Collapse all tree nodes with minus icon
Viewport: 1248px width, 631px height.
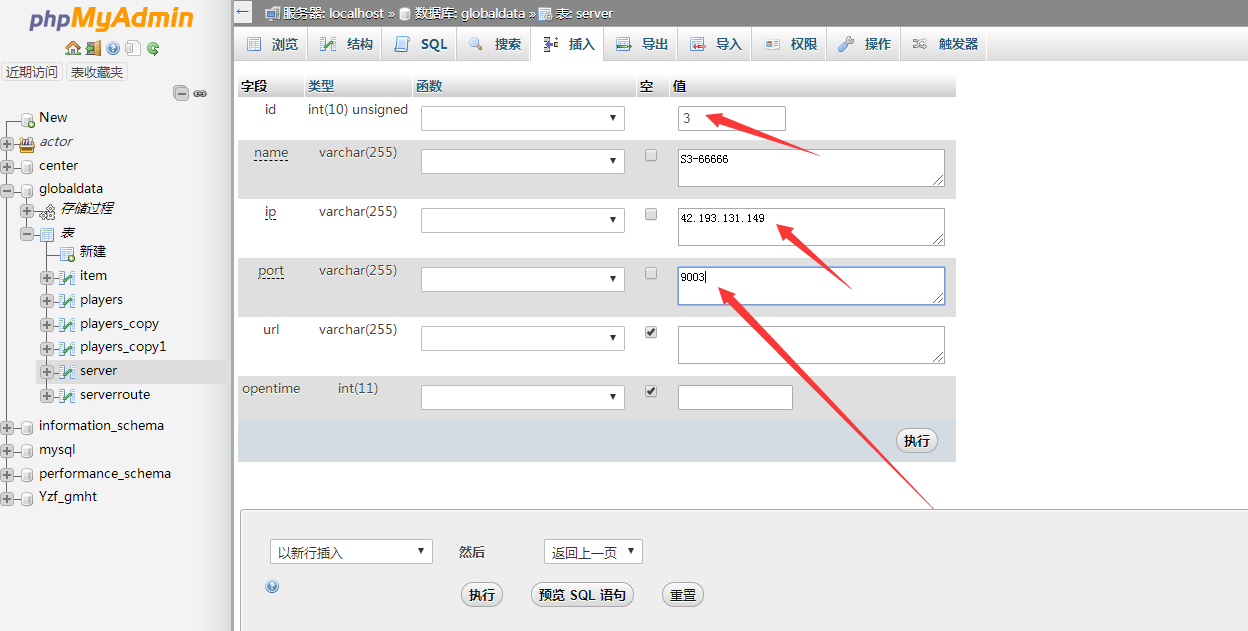pos(181,93)
